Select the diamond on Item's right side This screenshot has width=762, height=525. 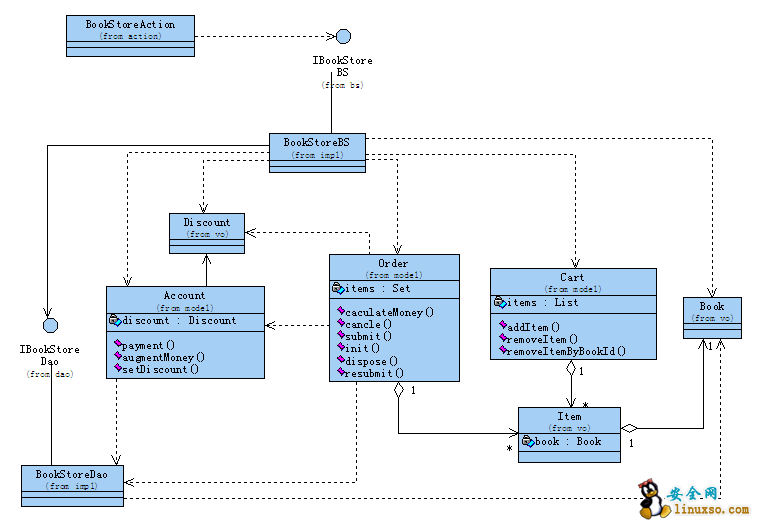629,428
